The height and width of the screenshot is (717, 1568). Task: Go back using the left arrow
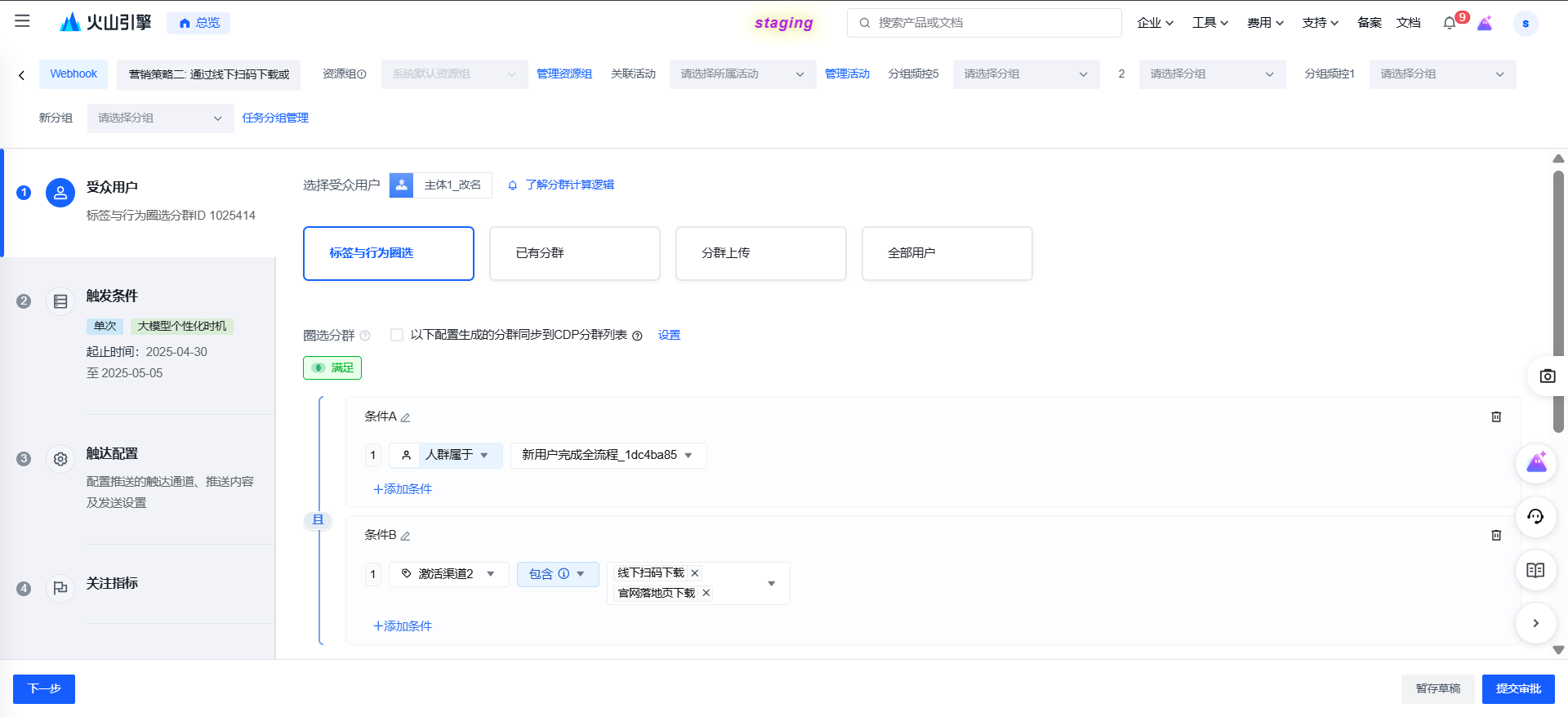click(x=22, y=75)
